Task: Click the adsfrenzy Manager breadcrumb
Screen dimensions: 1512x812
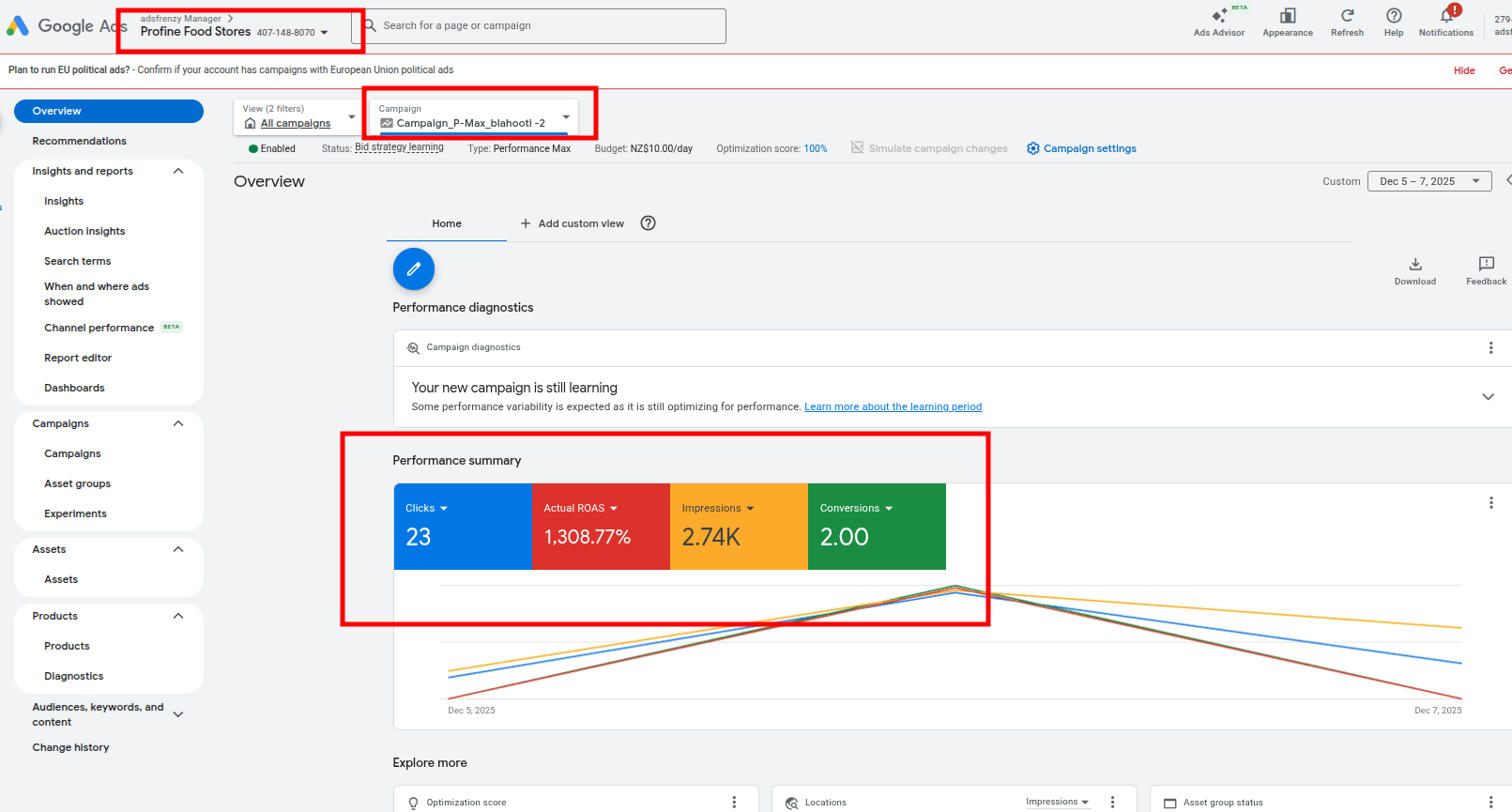Action: click(181, 19)
